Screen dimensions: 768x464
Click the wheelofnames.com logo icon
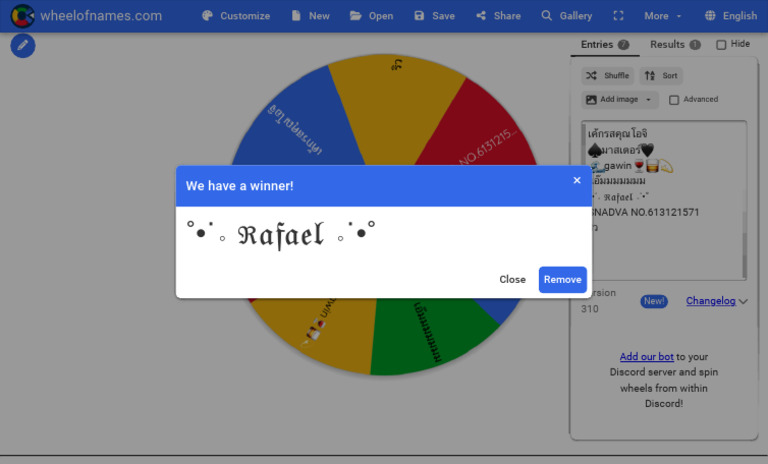click(23, 16)
